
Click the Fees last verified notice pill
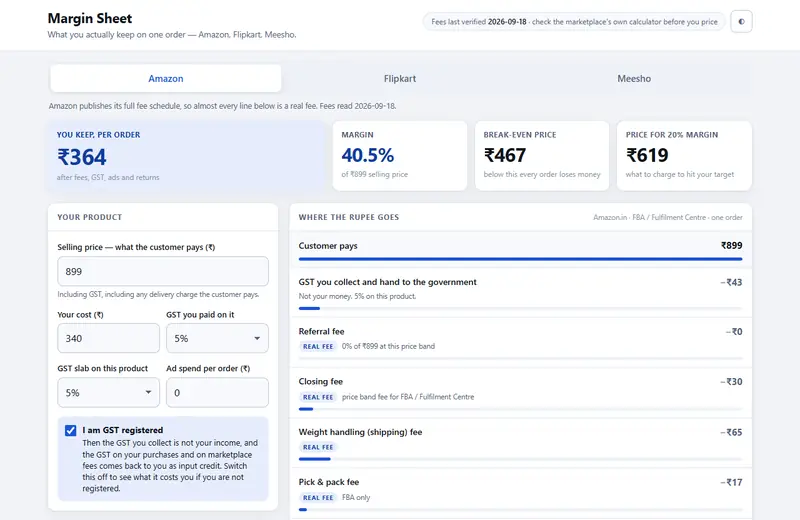(x=574, y=21)
